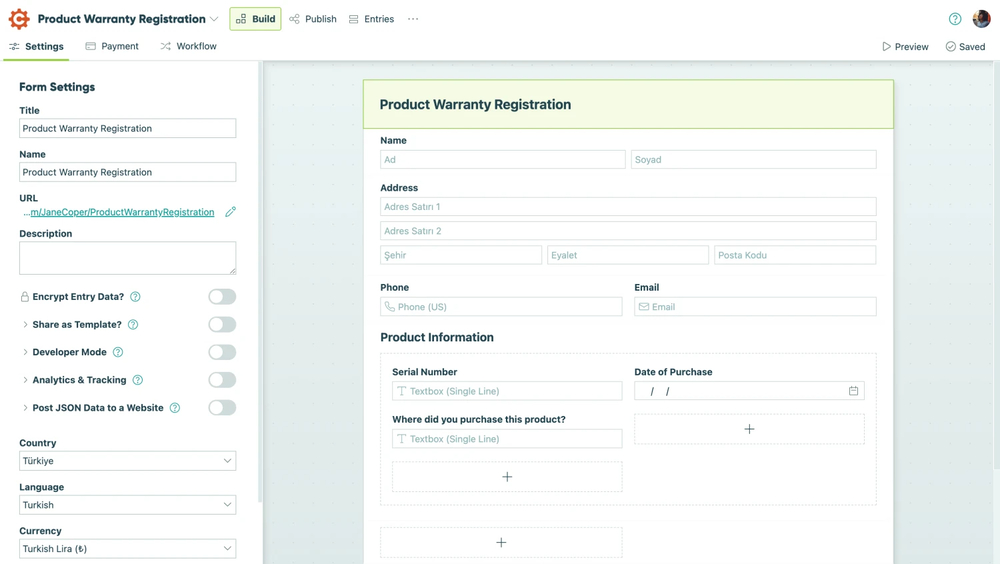Click the settings panel scrollbar
The width and height of the screenshot is (1000, 564).
(x=260, y=281)
